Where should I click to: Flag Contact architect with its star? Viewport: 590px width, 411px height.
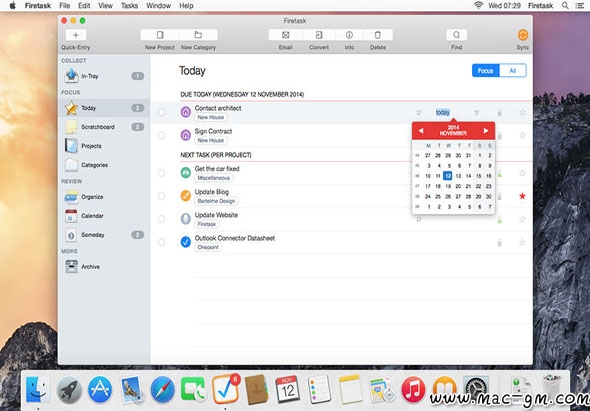click(x=522, y=112)
